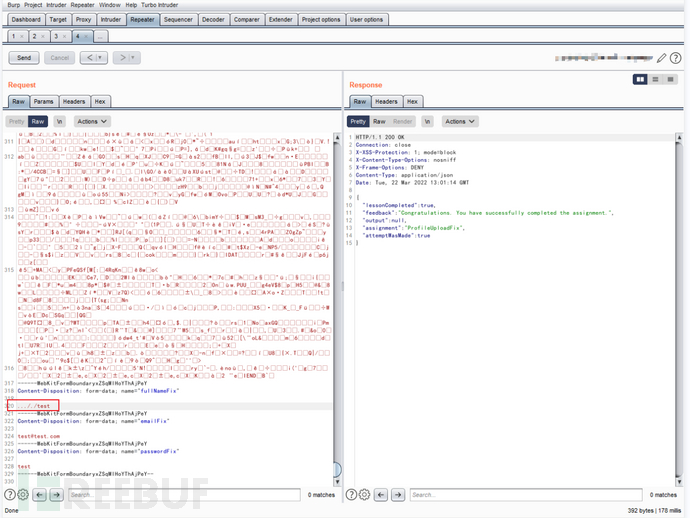This screenshot has height=518, width=690.
Task: Toggle Request Raw view mode
Action: pyautogui.click(x=38, y=121)
